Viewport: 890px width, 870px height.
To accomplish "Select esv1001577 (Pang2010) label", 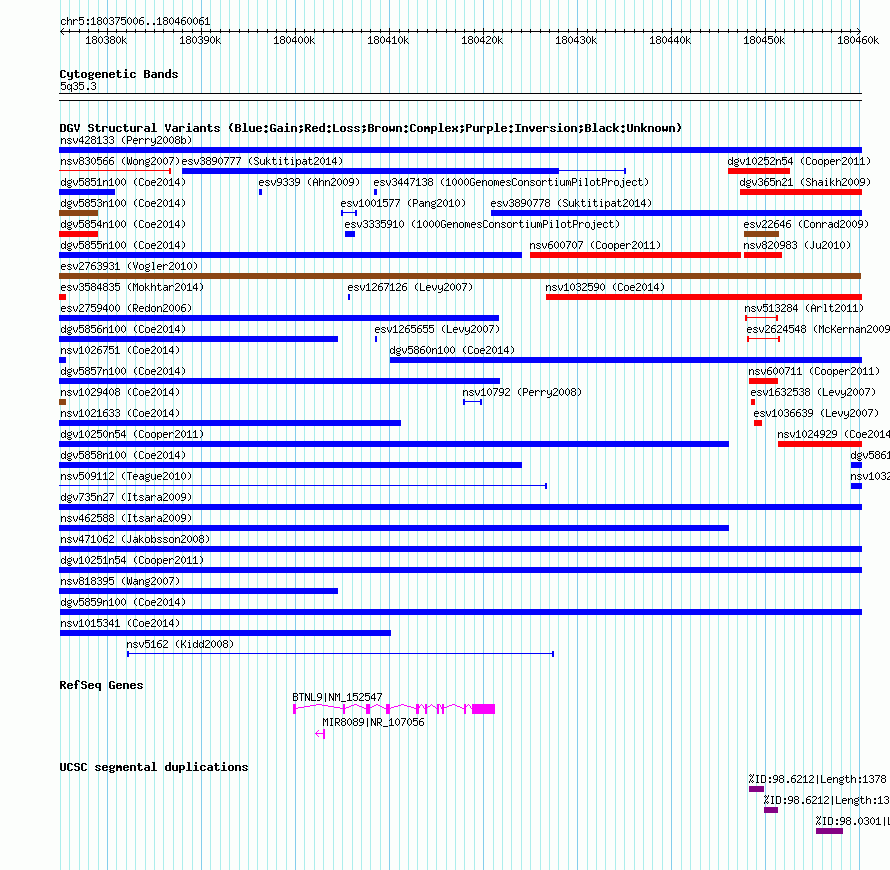I will click(x=403, y=203).
